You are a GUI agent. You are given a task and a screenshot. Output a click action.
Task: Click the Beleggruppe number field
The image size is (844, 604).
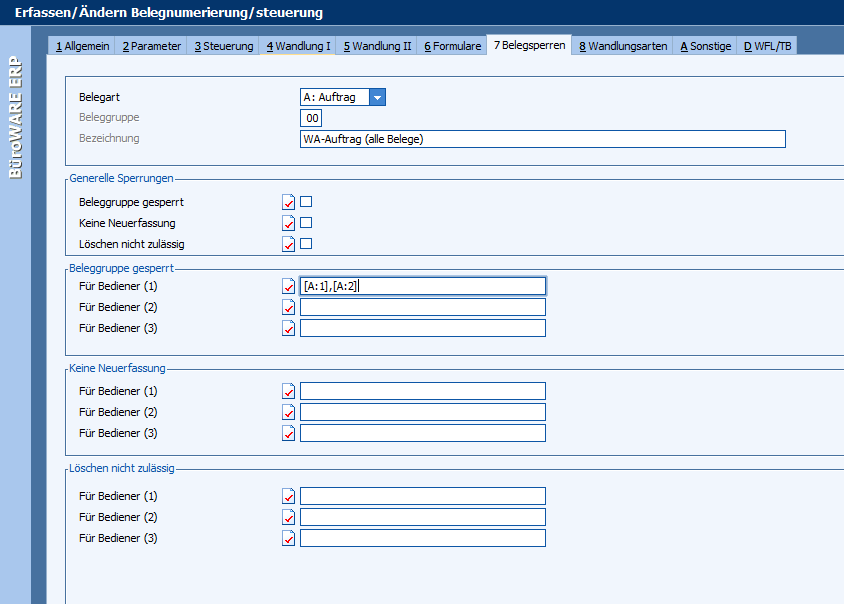[312, 118]
